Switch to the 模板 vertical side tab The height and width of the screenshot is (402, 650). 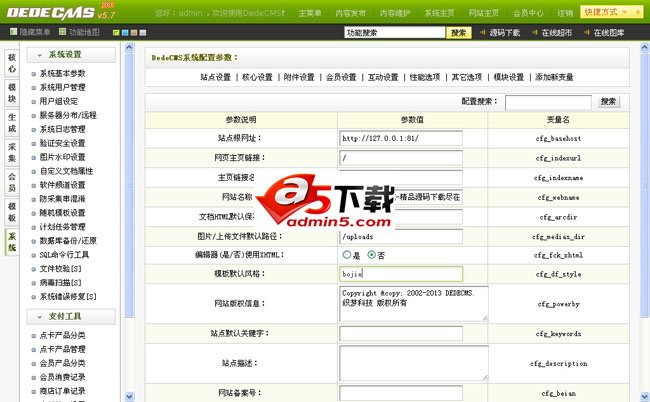pos(12,212)
